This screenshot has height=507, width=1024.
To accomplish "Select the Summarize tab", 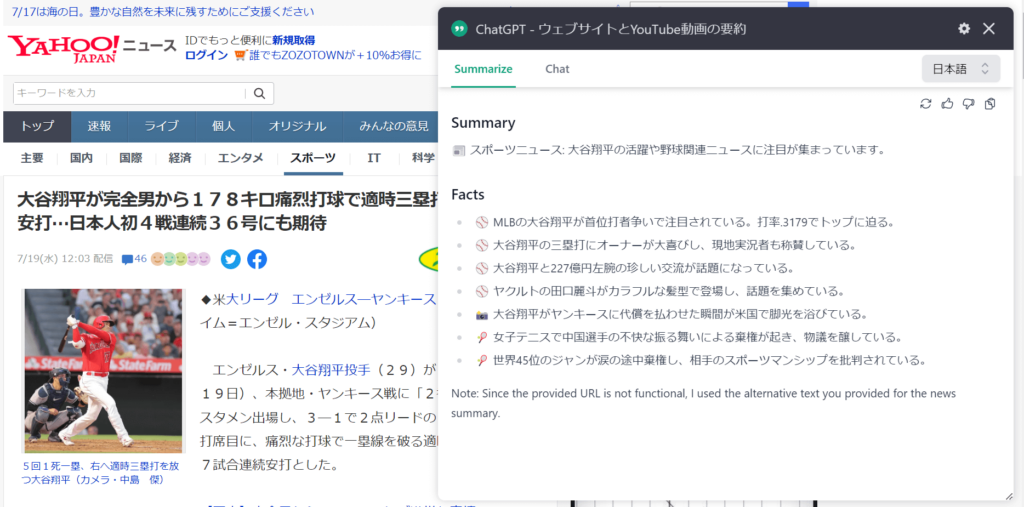I will coord(483,69).
